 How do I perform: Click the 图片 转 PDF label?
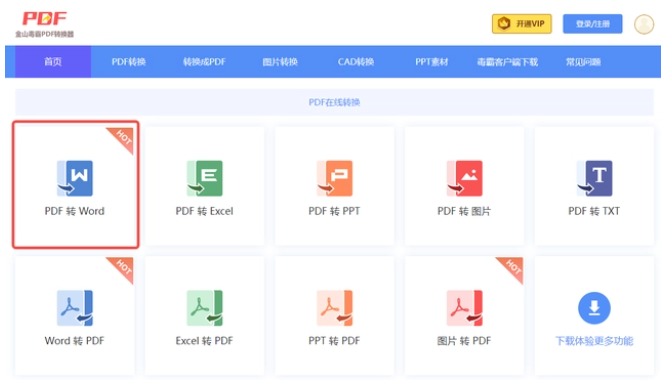[x=464, y=341]
